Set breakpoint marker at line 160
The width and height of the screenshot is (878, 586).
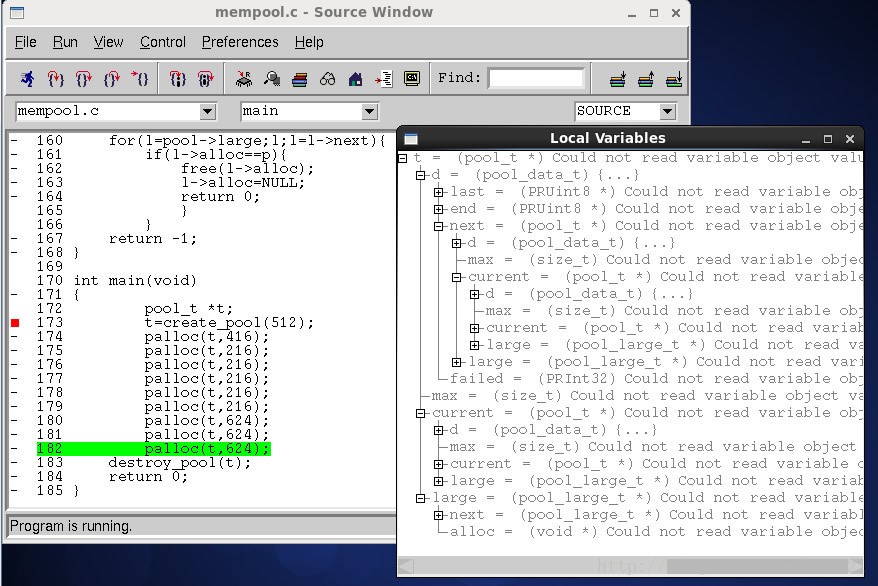tap(14, 140)
